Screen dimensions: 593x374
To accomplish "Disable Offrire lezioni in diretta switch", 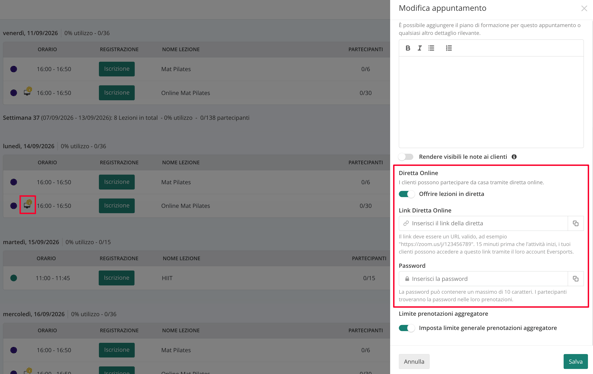I will point(407,194).
